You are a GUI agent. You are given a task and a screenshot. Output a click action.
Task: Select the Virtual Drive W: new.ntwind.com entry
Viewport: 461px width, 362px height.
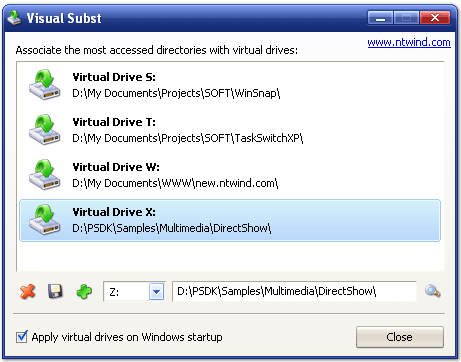click(230, 175)
